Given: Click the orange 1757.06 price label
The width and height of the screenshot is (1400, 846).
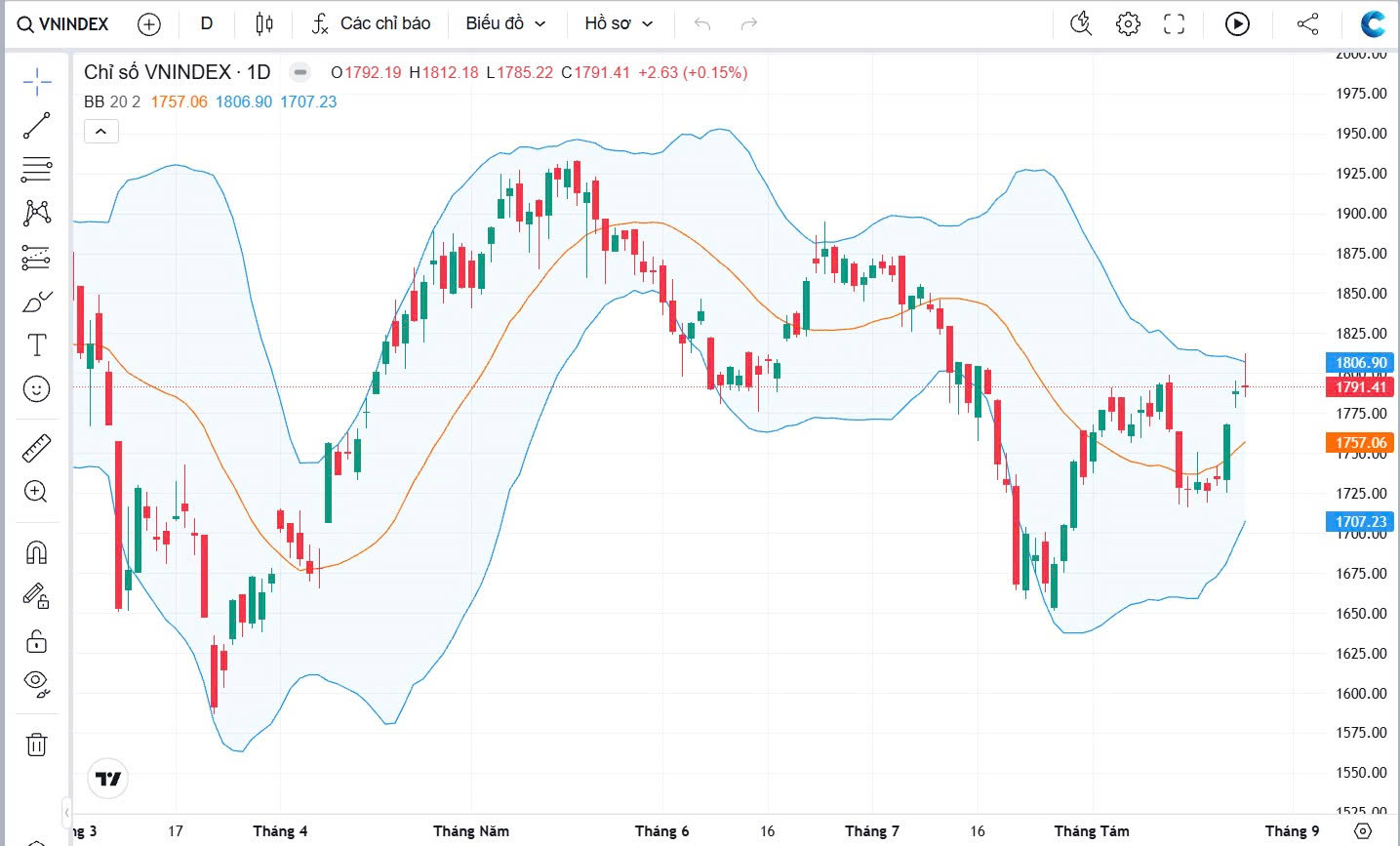Looking at the screenshot, I should pos(1361,443).
